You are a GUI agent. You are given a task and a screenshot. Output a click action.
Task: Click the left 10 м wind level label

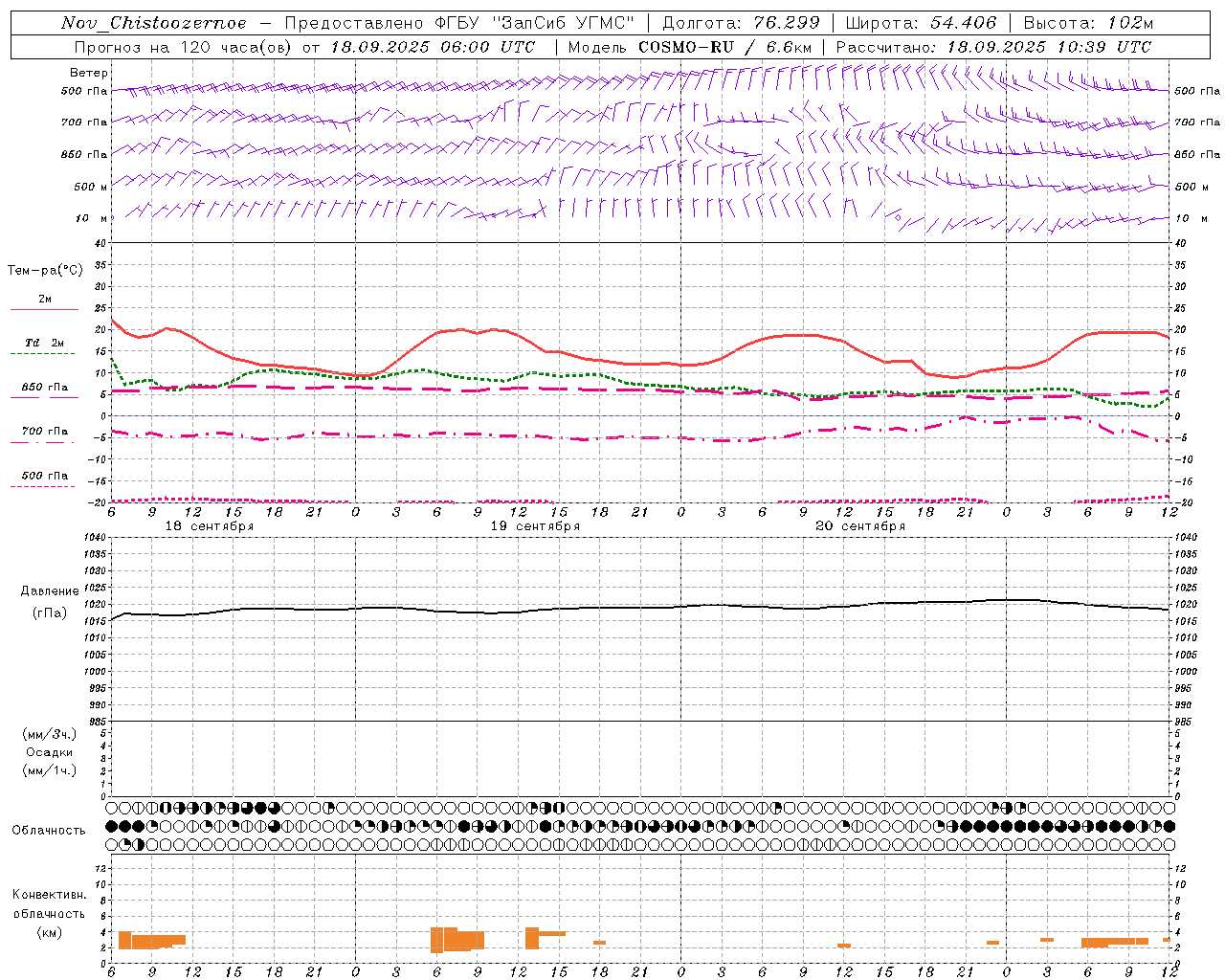(91, 218)
